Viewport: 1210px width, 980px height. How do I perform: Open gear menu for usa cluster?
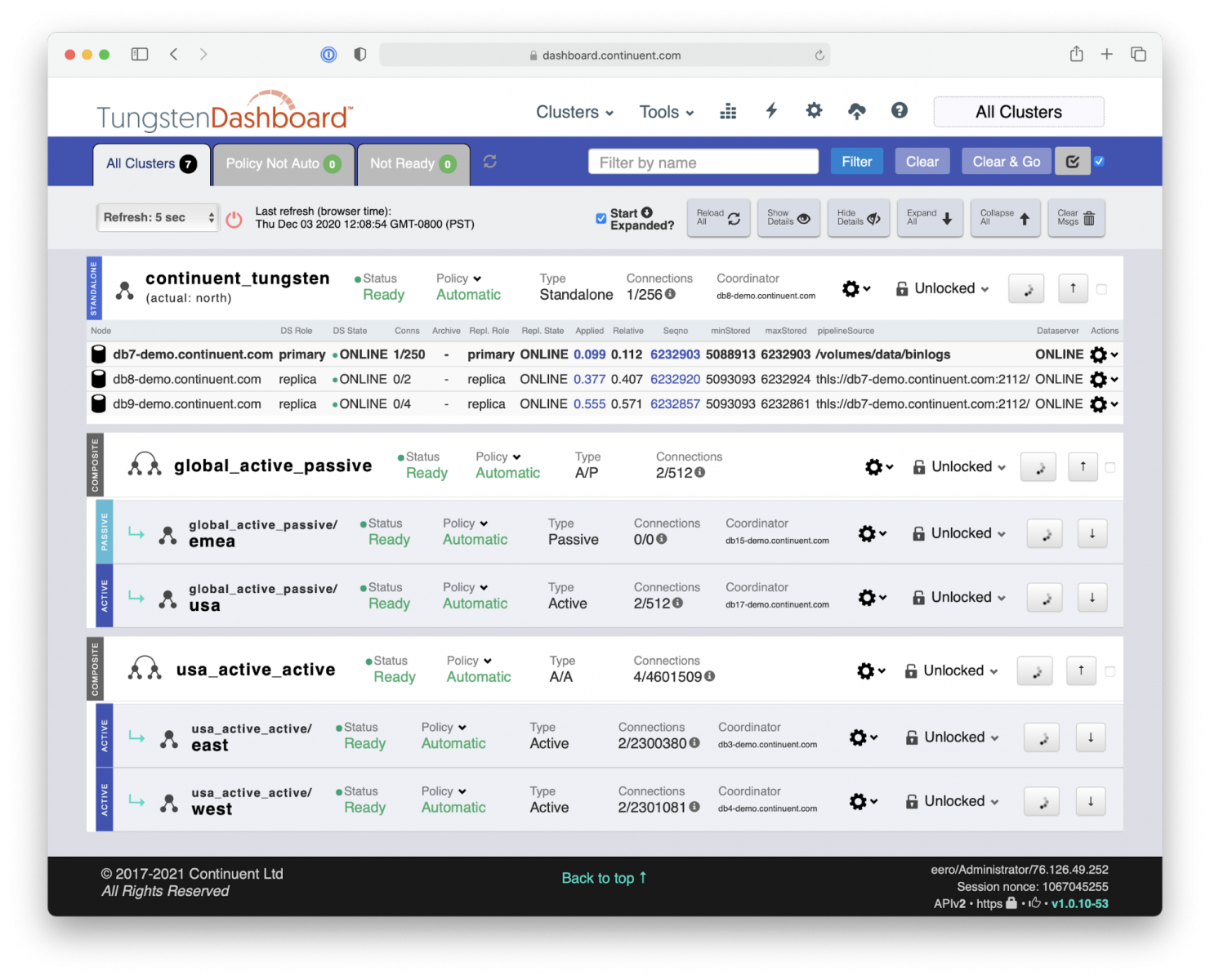pos(872,597)
